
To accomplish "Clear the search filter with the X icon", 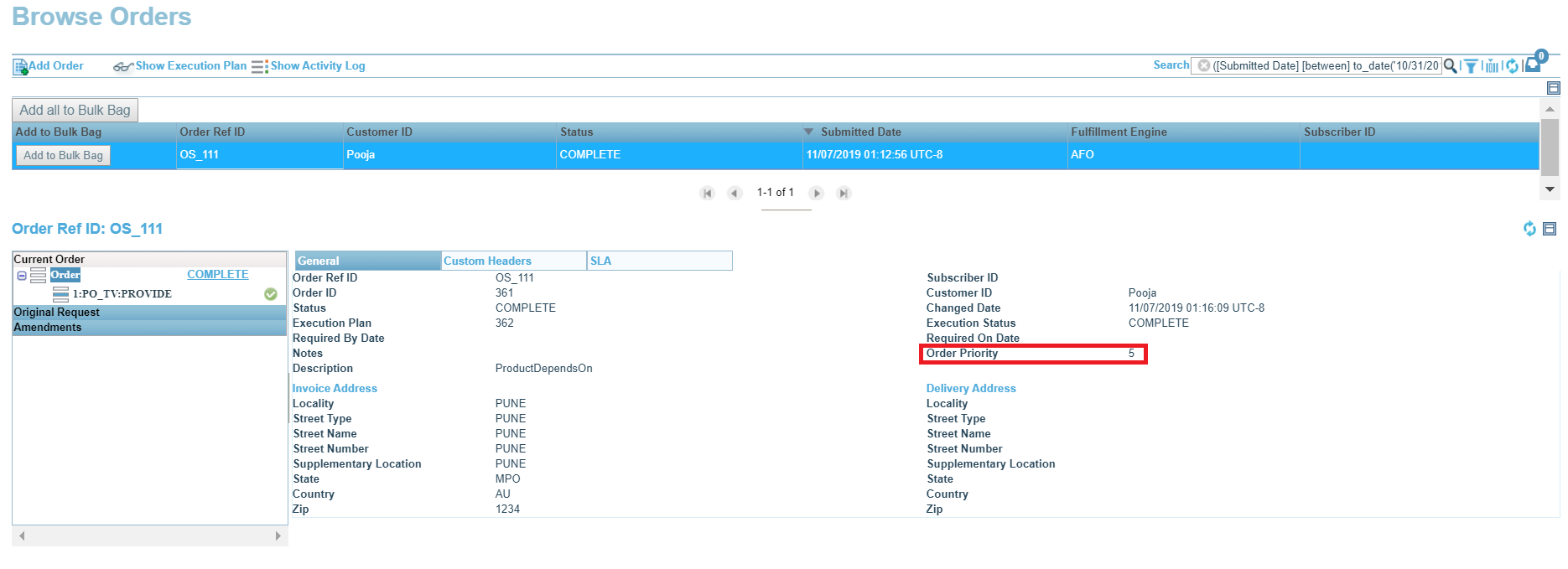I will pyautogui.click(x=1204, y=65).
